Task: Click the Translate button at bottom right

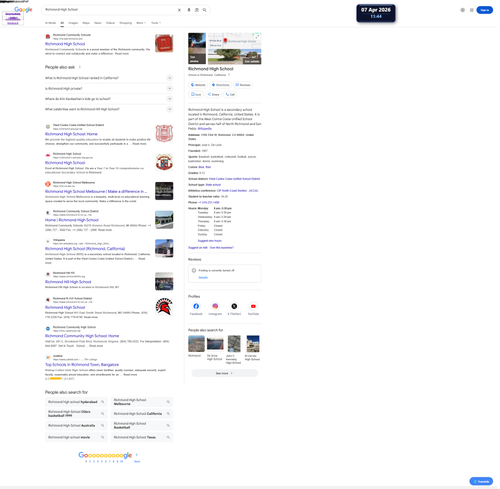Action: point(481,481)
